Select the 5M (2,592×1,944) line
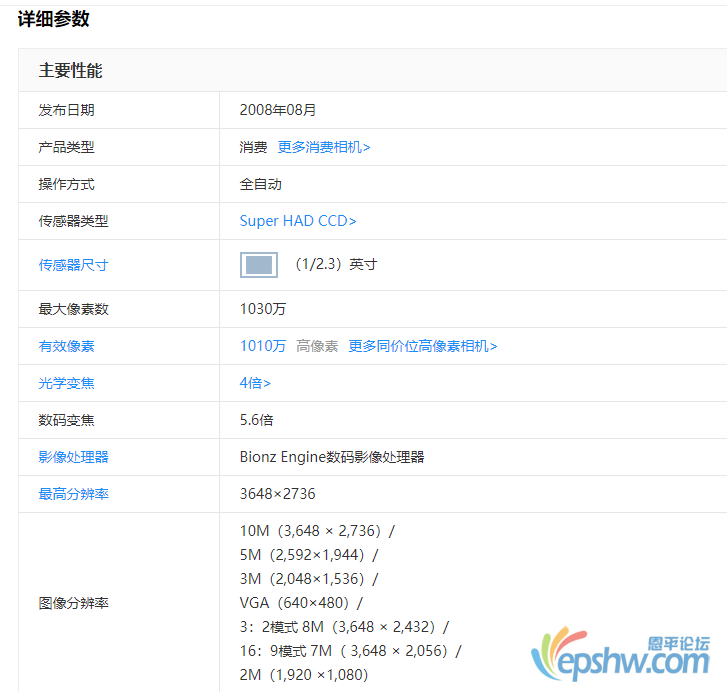The width and height of the screenshot is (727, 692). 309,555
